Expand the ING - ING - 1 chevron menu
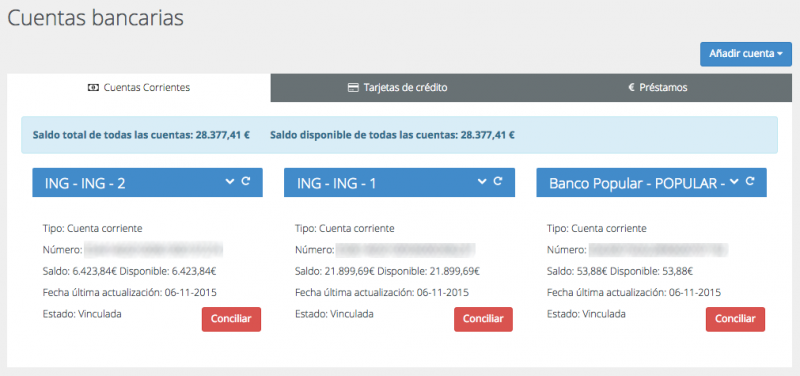This screenshot has width=800, height=376. click(482, 181)
